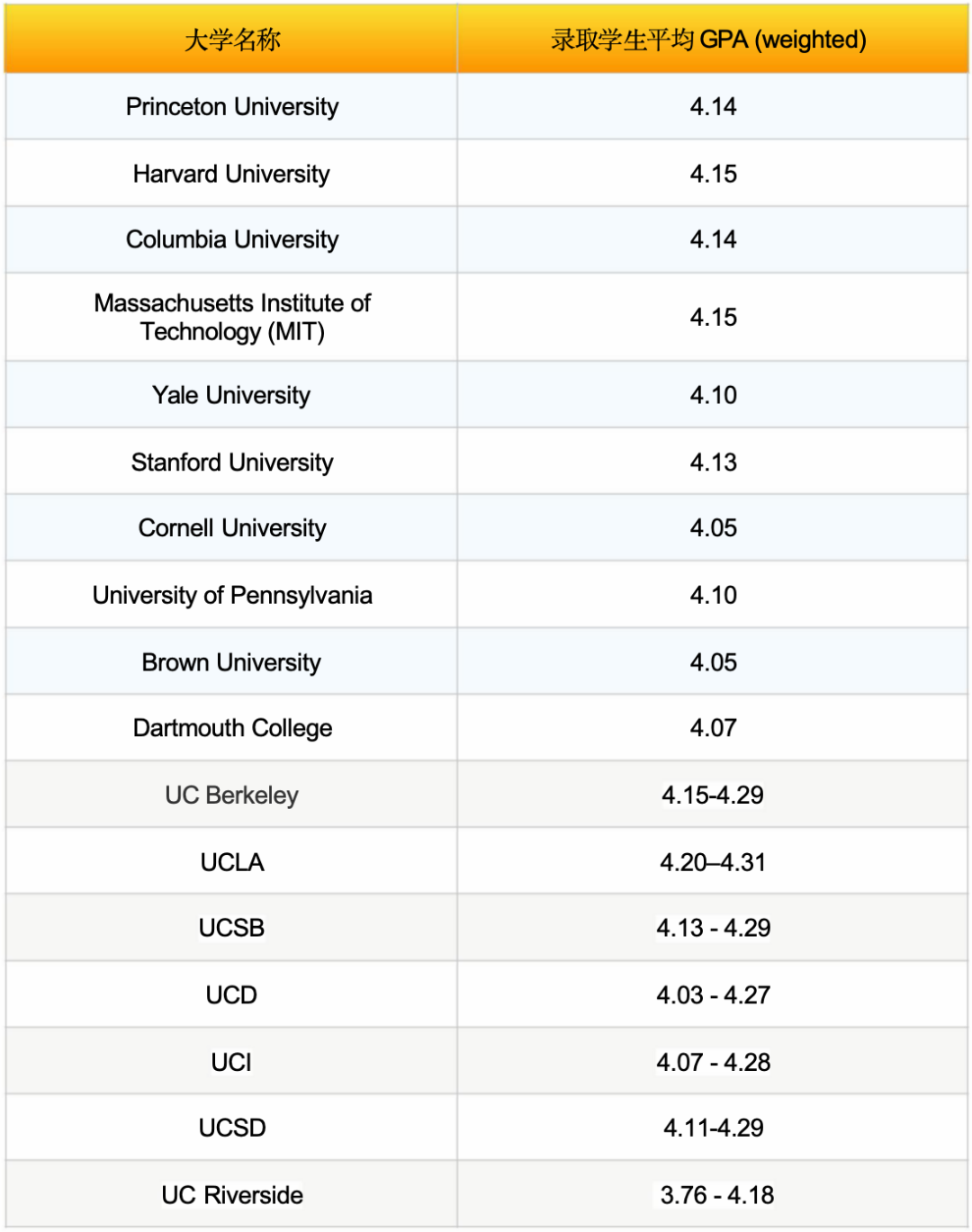The image size is (972, 1232).
Task: Click the Columbia University name cell
Action: pyautogui.click(x=232, y=239)
